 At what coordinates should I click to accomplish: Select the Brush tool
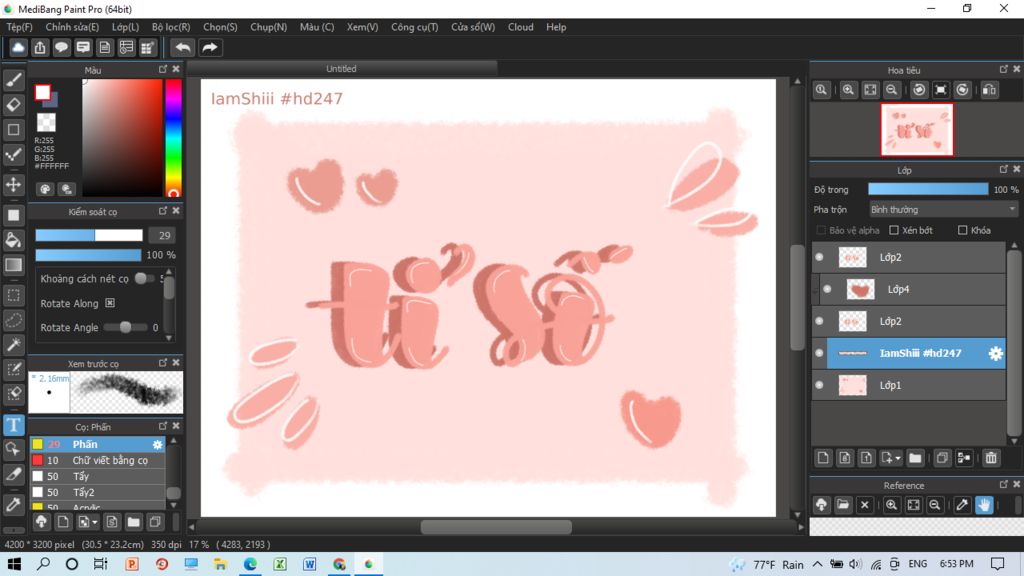coord(14,80)
